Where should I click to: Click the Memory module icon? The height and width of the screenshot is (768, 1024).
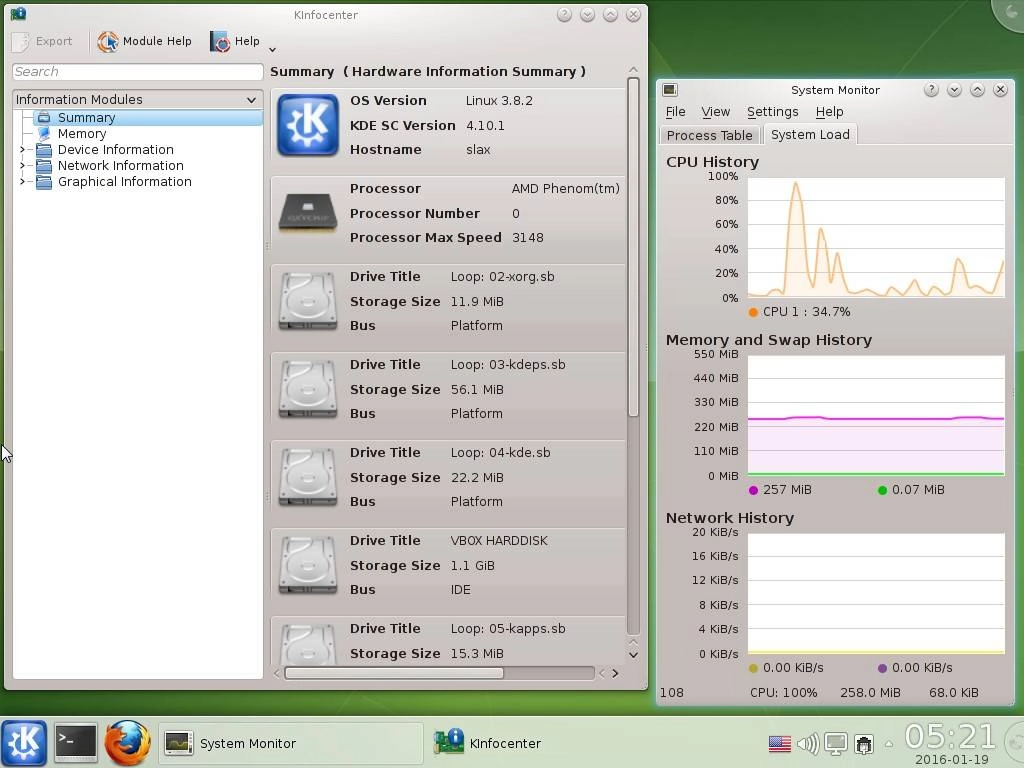[x=44, y=134]
